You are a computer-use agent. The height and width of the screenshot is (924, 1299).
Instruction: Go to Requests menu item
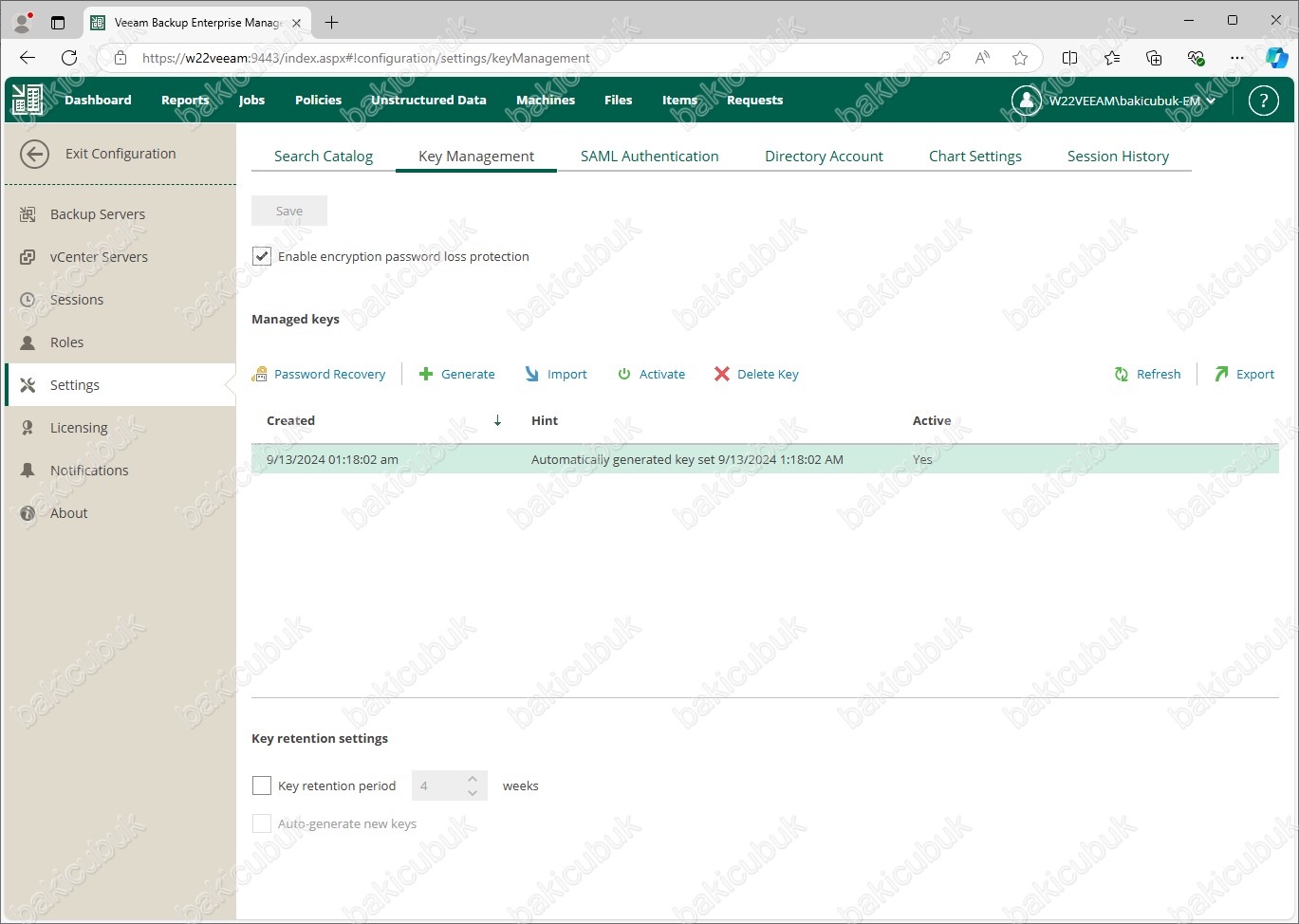[754, 100]
